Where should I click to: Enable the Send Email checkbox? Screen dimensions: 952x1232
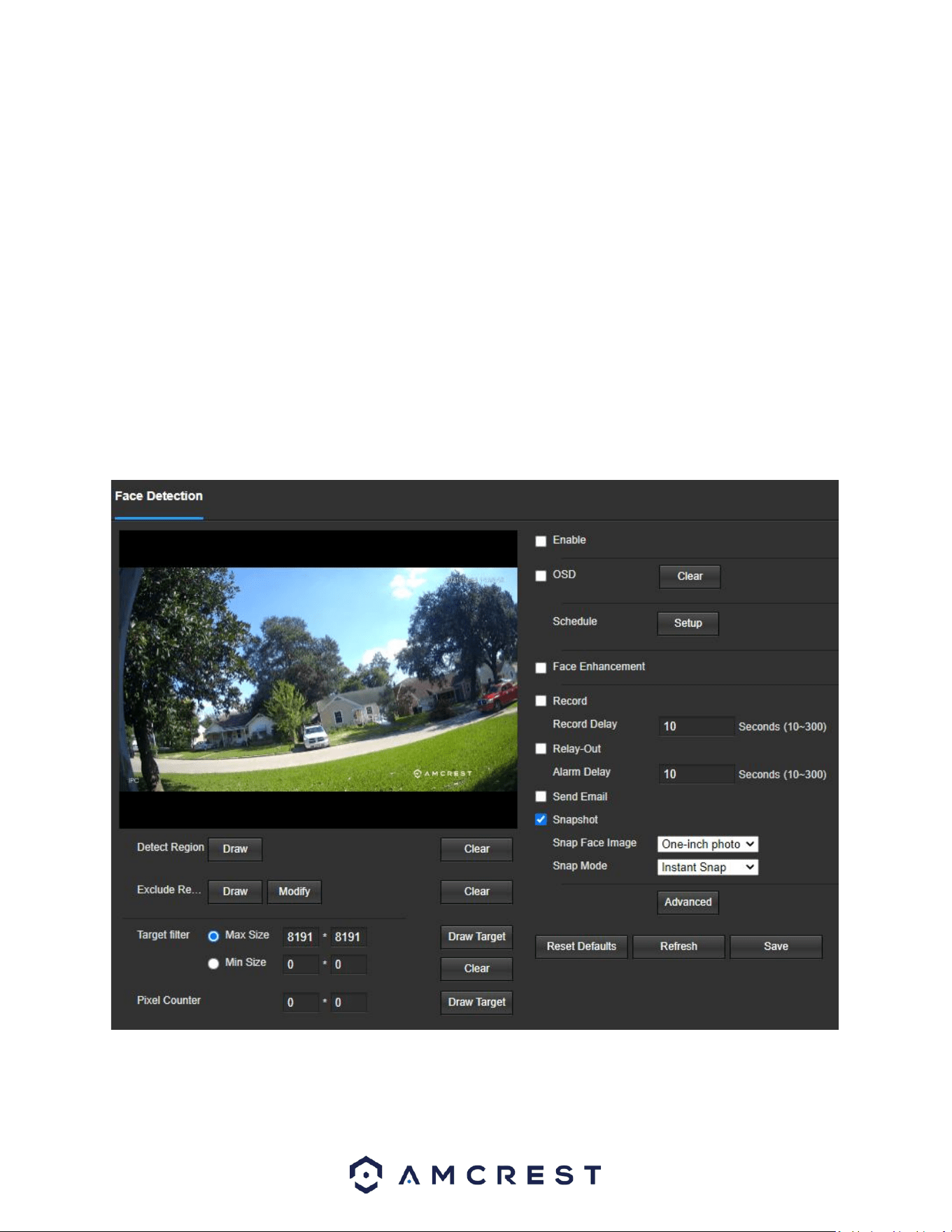click(541, 797)
